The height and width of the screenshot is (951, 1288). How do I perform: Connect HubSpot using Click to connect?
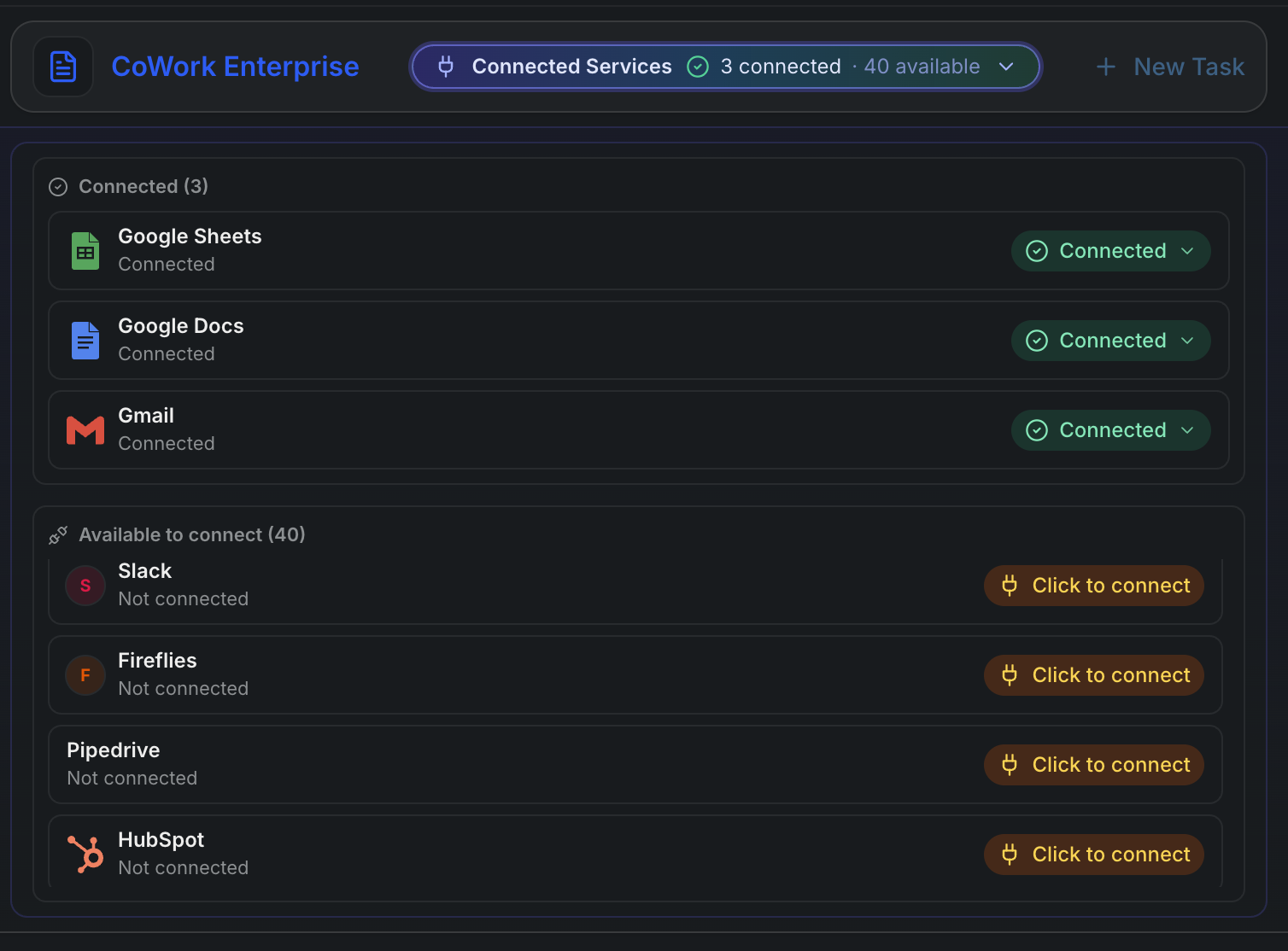pyautogui.click(x=1093, y=855)
